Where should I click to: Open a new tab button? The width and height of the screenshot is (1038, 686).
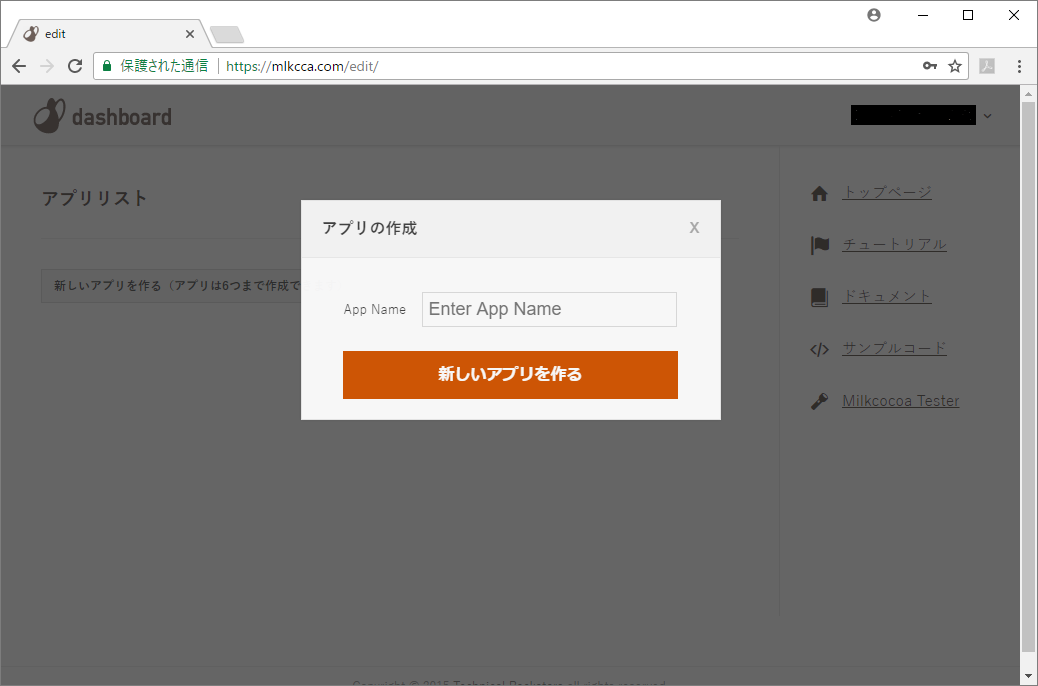[226, 34]
